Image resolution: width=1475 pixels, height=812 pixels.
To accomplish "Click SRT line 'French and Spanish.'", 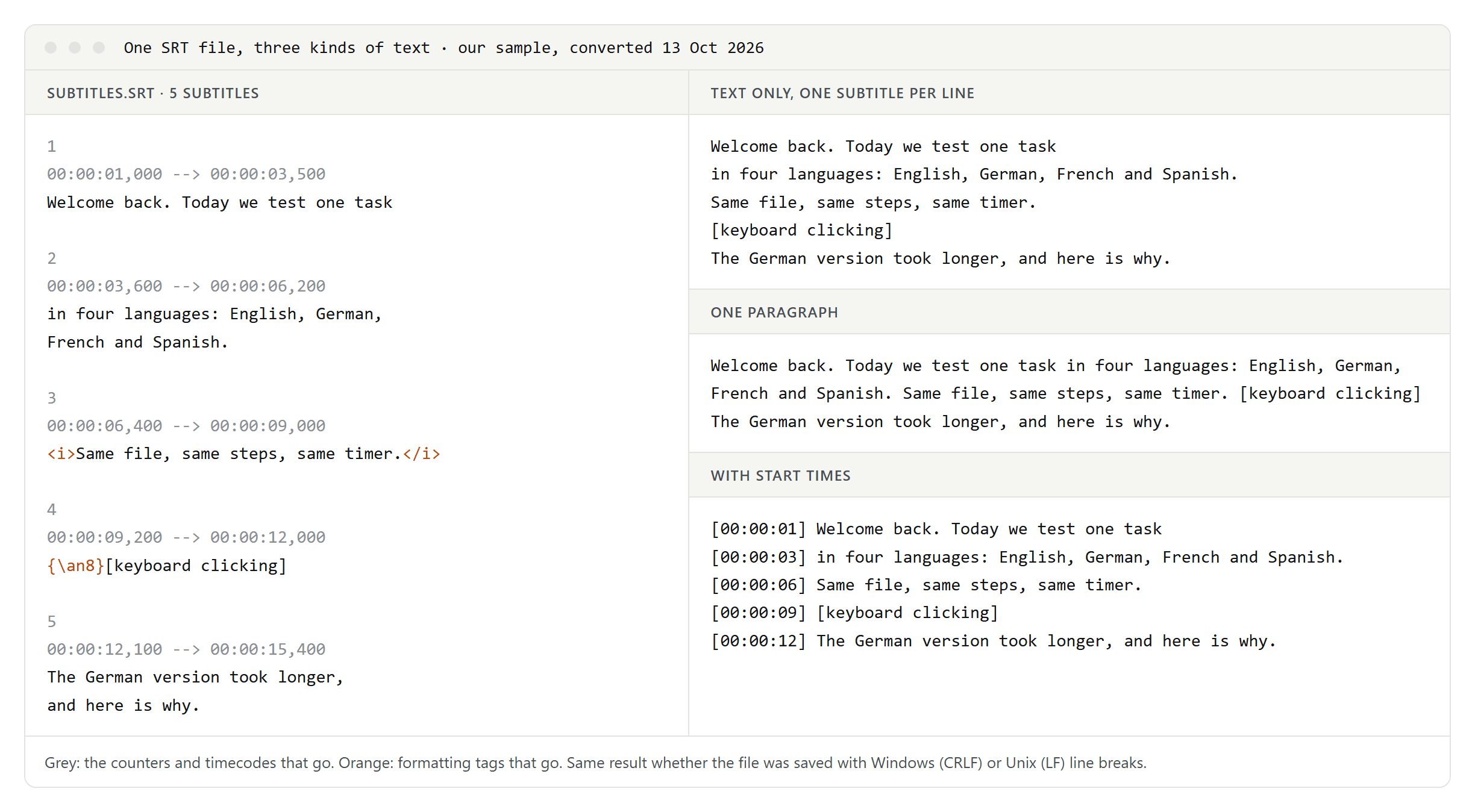I will [x=137, y=342].
